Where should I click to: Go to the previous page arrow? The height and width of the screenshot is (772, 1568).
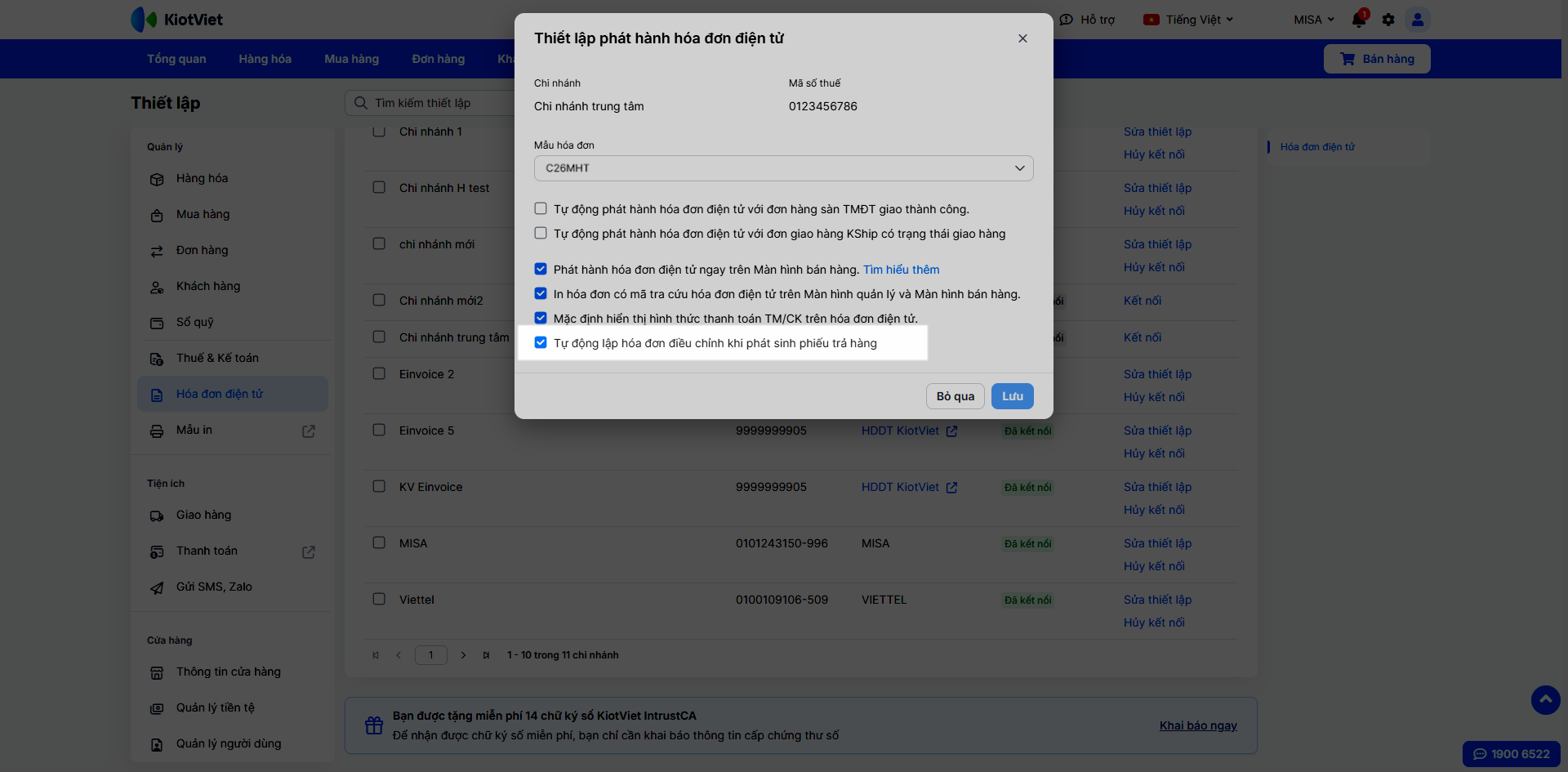pos(399,655)
